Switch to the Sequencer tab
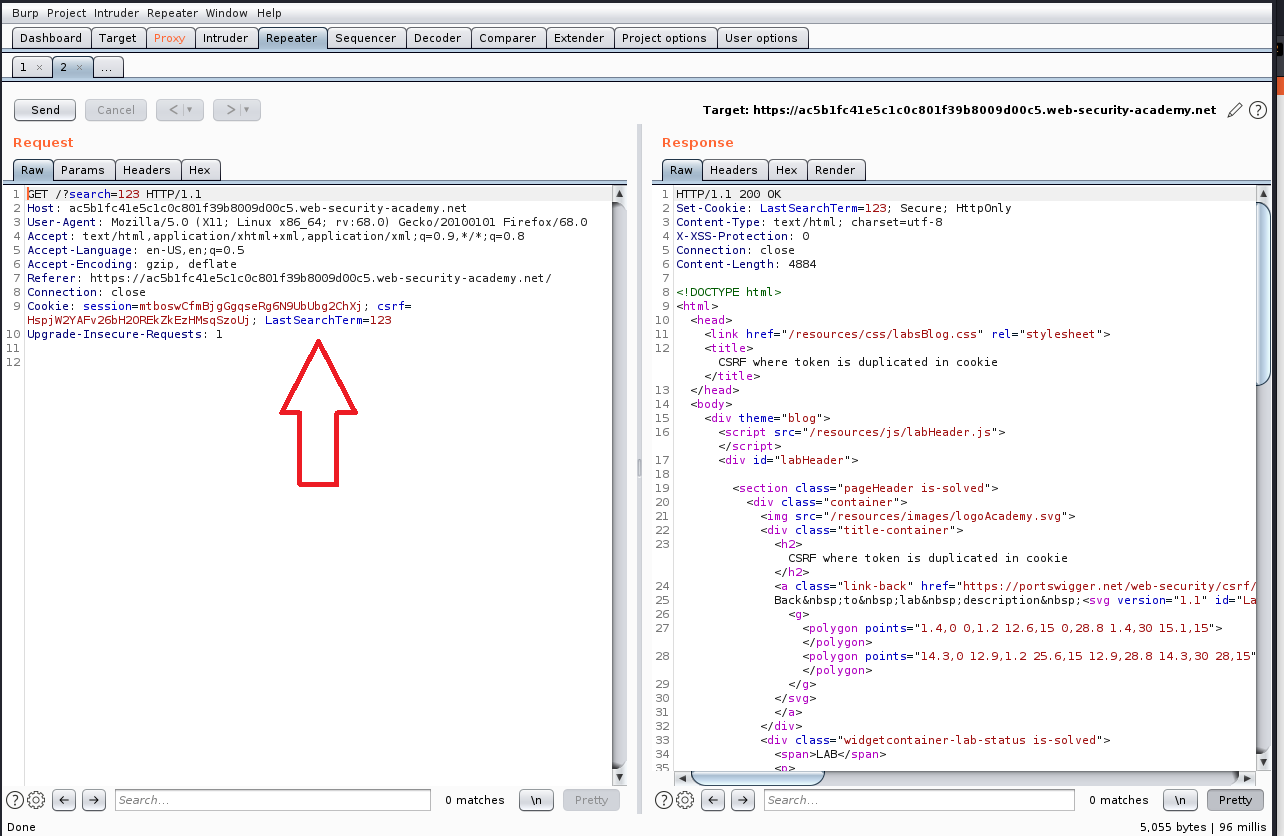Image resolution: width=1284 pixels, height=836 pixels. (x=366, y=38)
